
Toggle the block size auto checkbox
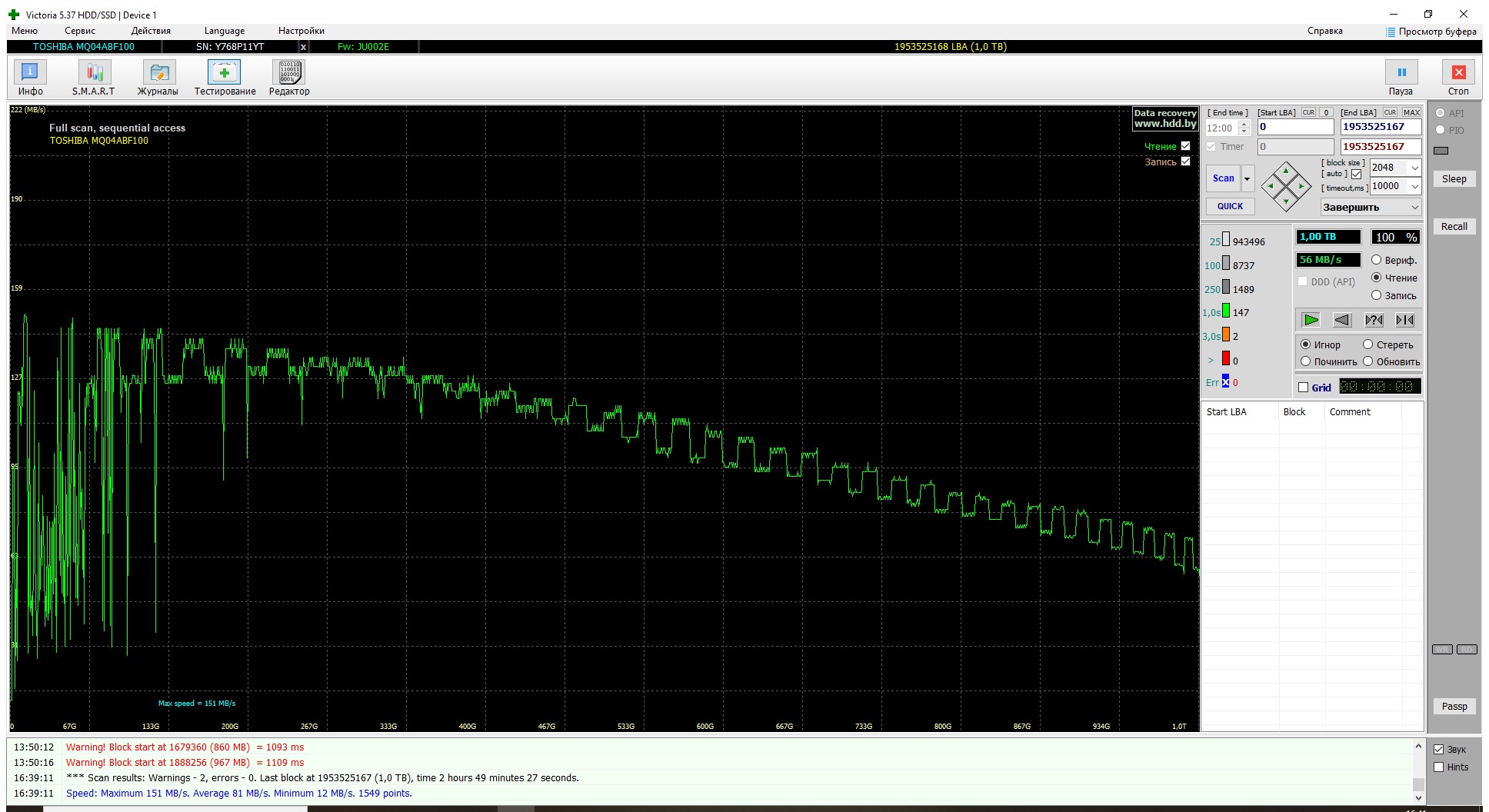[1356, 175]
